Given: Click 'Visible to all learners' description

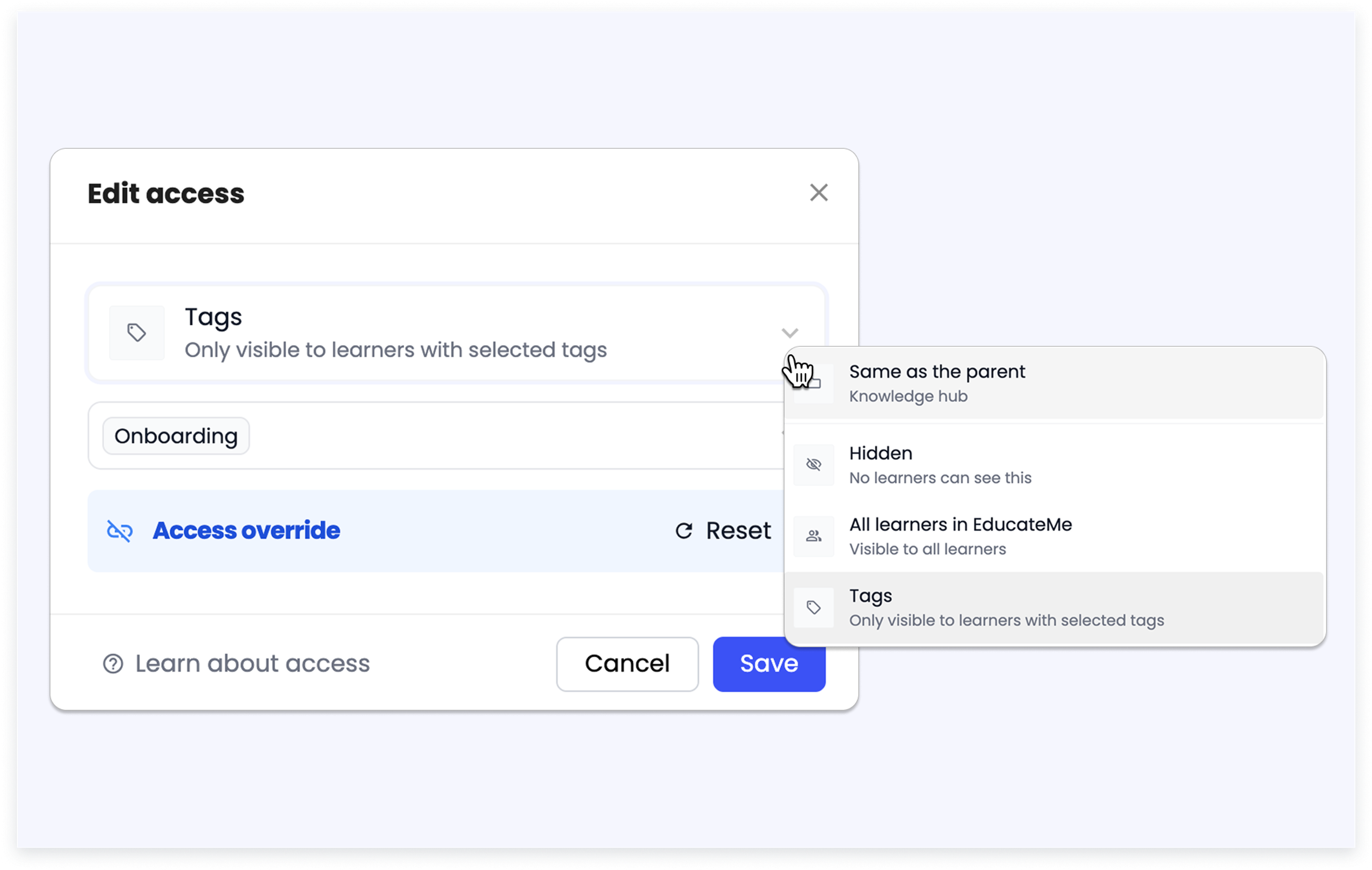Looking at the screenshot, I should (928, 549).
